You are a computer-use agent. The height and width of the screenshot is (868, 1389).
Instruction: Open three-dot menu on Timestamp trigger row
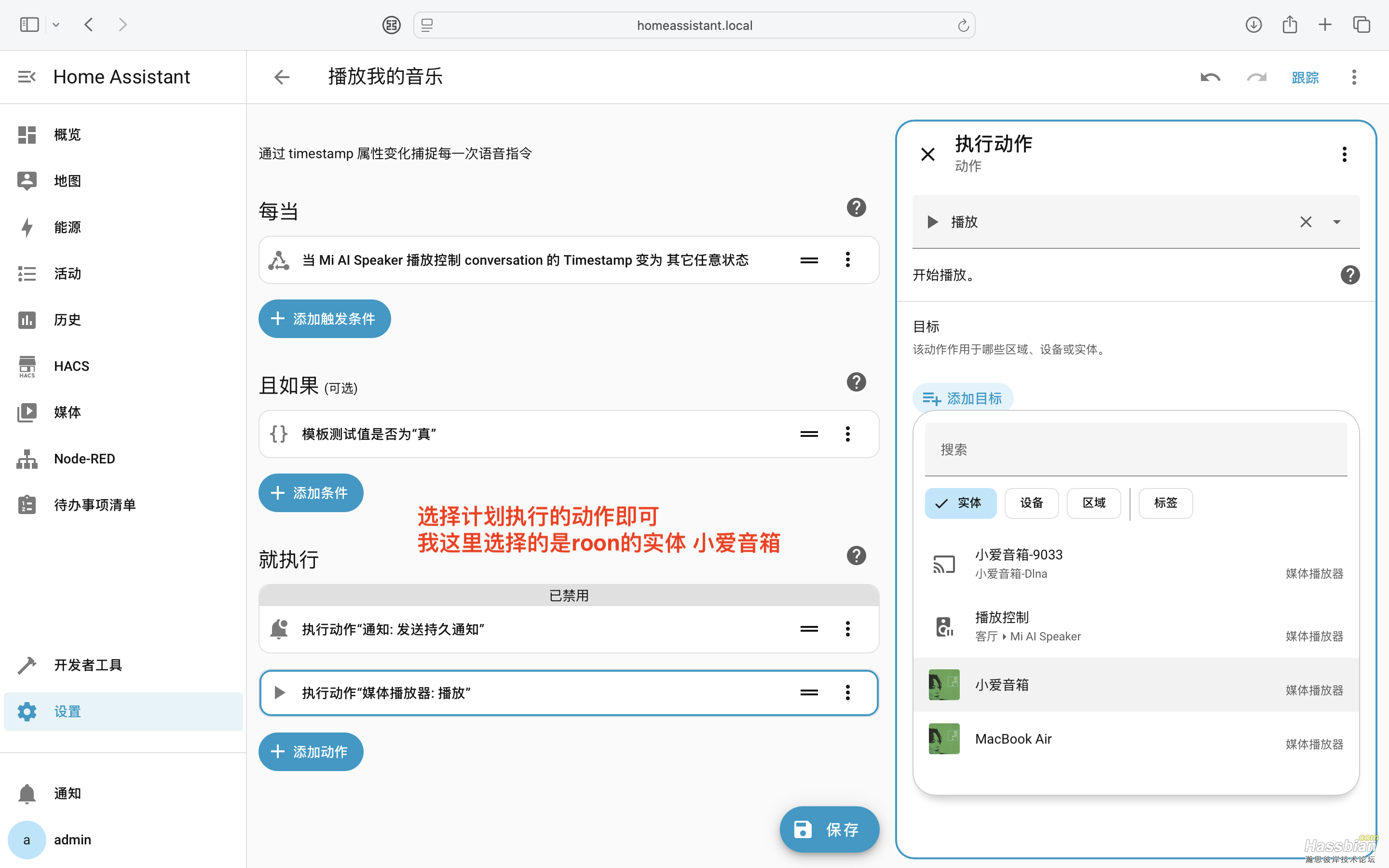(848, 260)
